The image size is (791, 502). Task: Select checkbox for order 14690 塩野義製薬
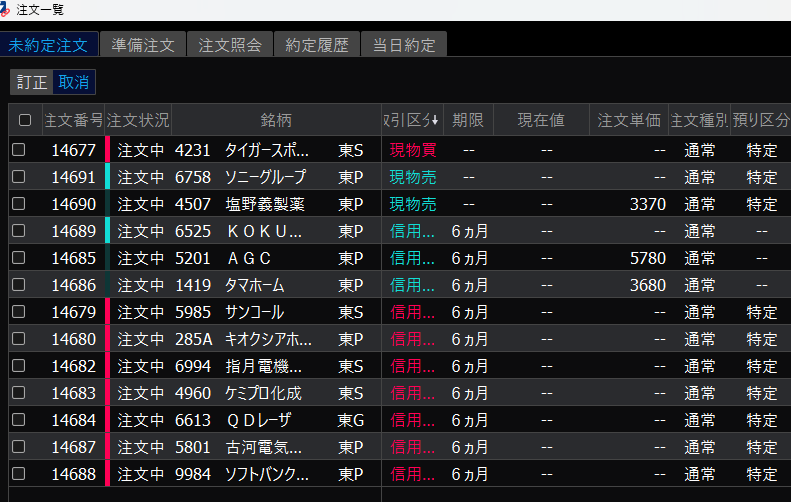coord(19,204)
